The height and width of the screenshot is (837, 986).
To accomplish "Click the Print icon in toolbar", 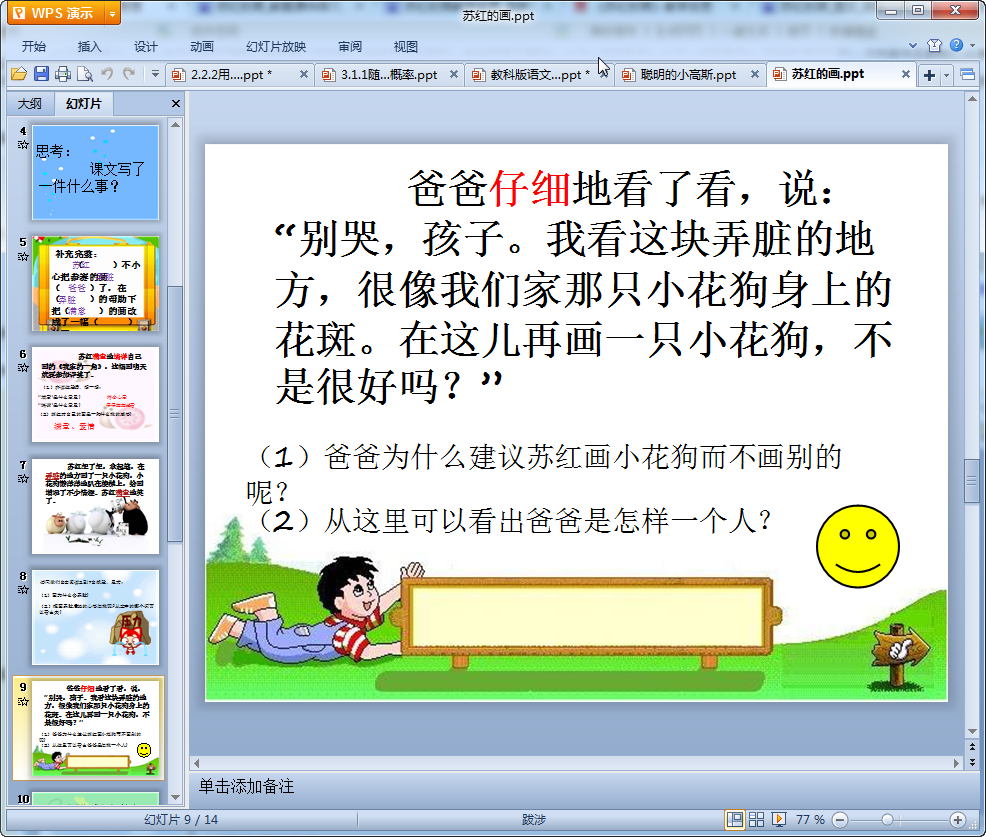I will 63,74.
